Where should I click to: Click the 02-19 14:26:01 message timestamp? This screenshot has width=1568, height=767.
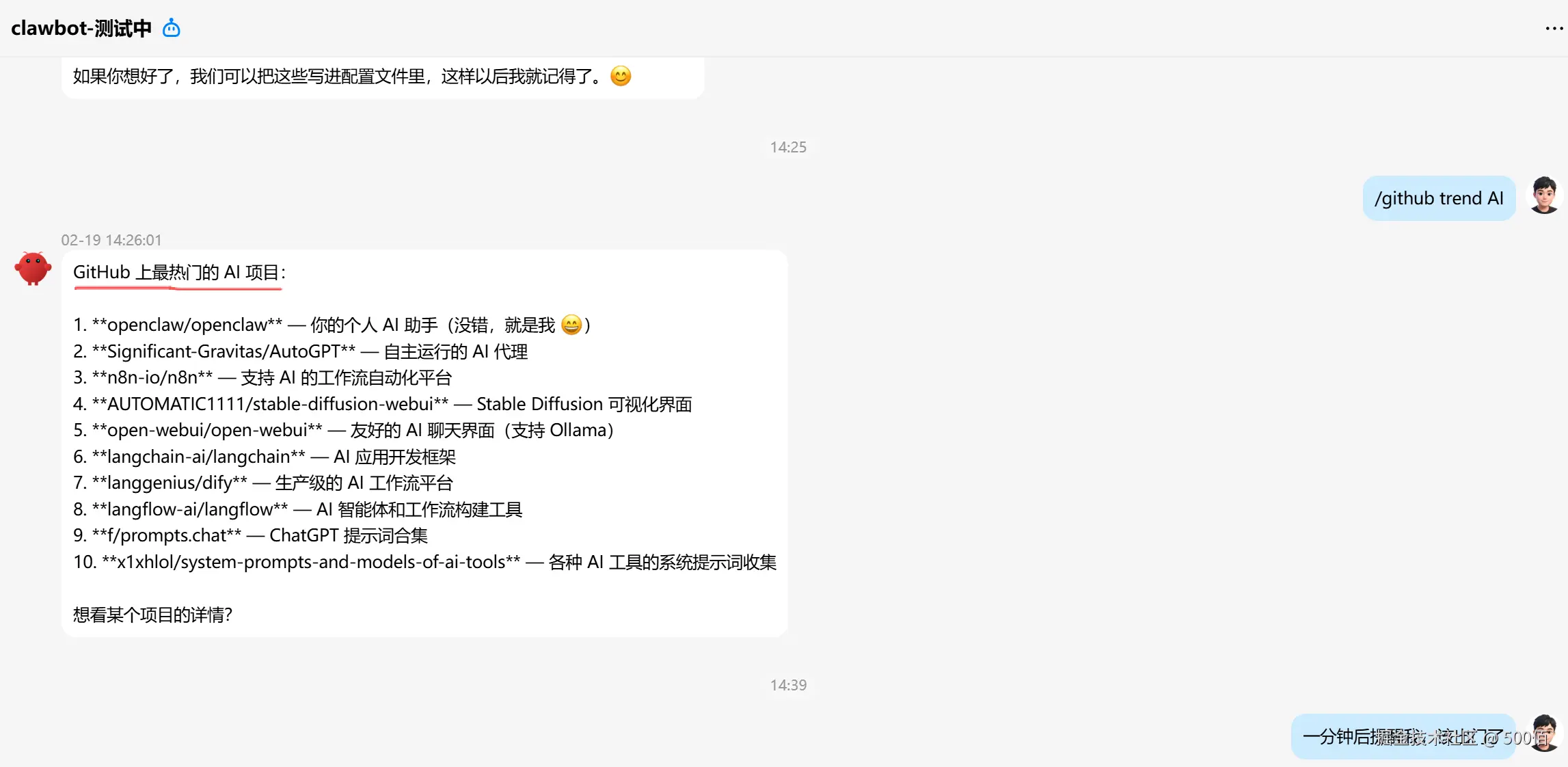coord(111,240)
